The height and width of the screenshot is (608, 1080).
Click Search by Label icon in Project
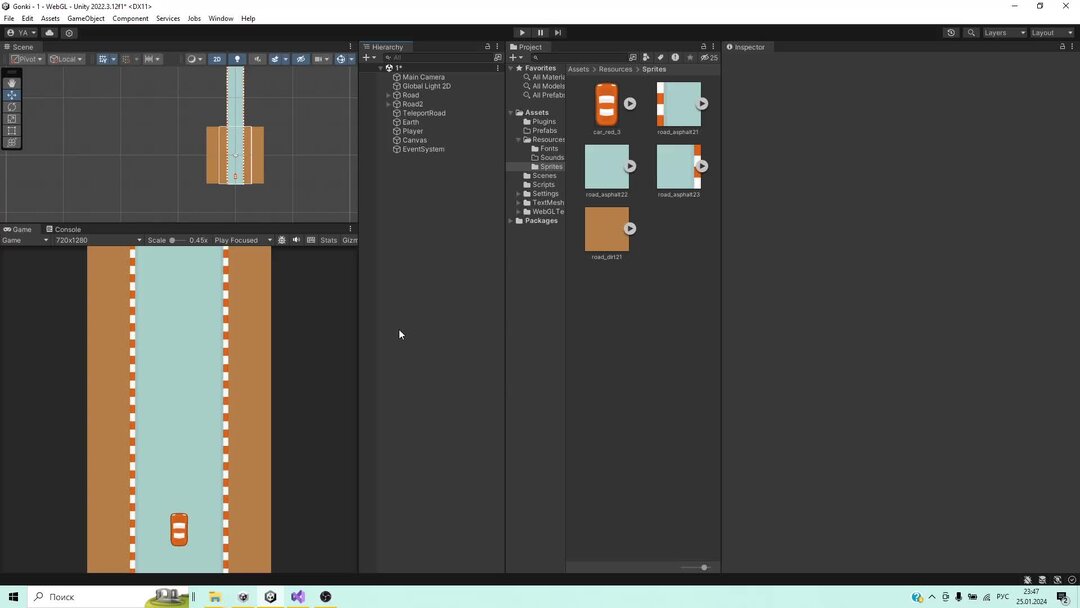(x=661, y=58)
